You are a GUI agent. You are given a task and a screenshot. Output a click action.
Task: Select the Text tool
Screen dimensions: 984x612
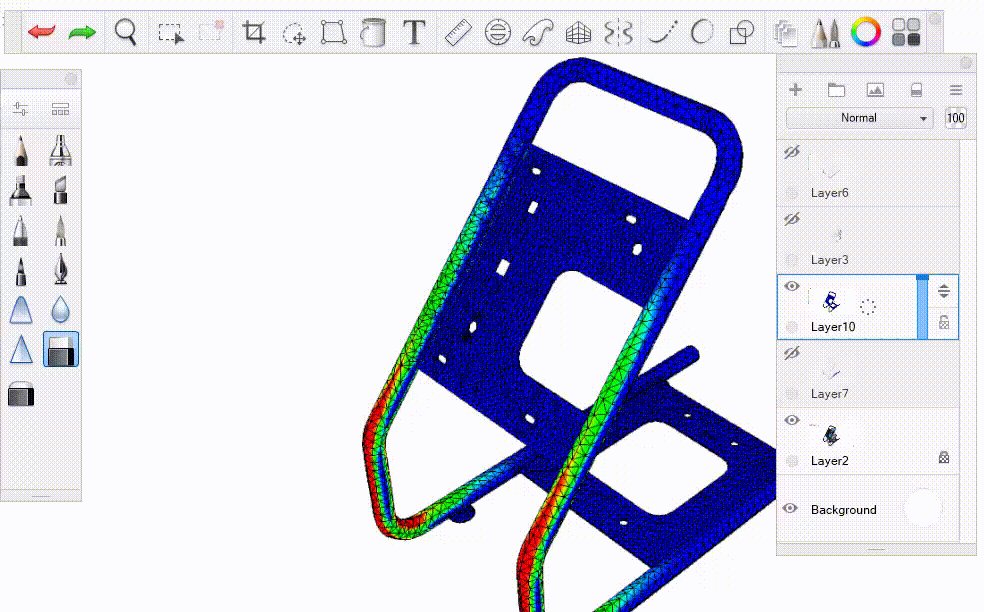[x=414, y=32]
